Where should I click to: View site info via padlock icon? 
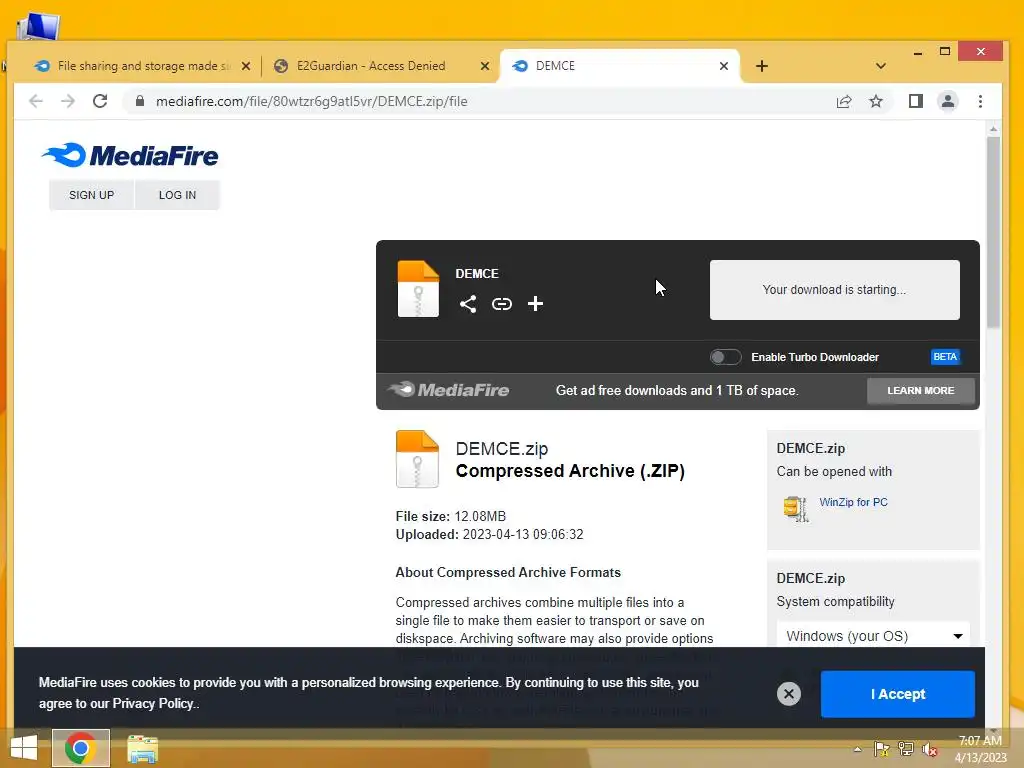(x=140, y=101)
